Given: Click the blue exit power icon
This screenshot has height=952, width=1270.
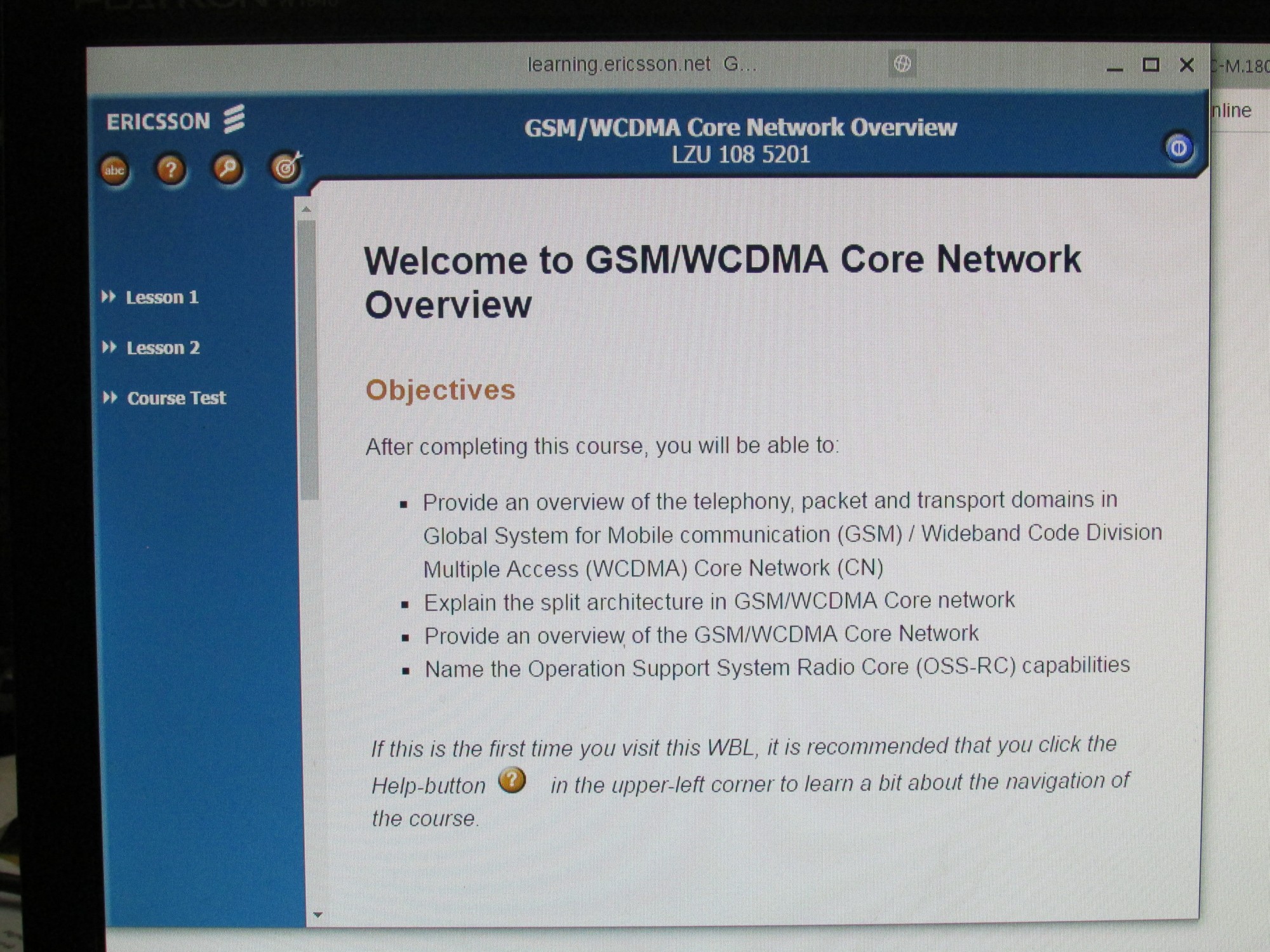Looking at the screenshot, I should tap(1179, 149).
